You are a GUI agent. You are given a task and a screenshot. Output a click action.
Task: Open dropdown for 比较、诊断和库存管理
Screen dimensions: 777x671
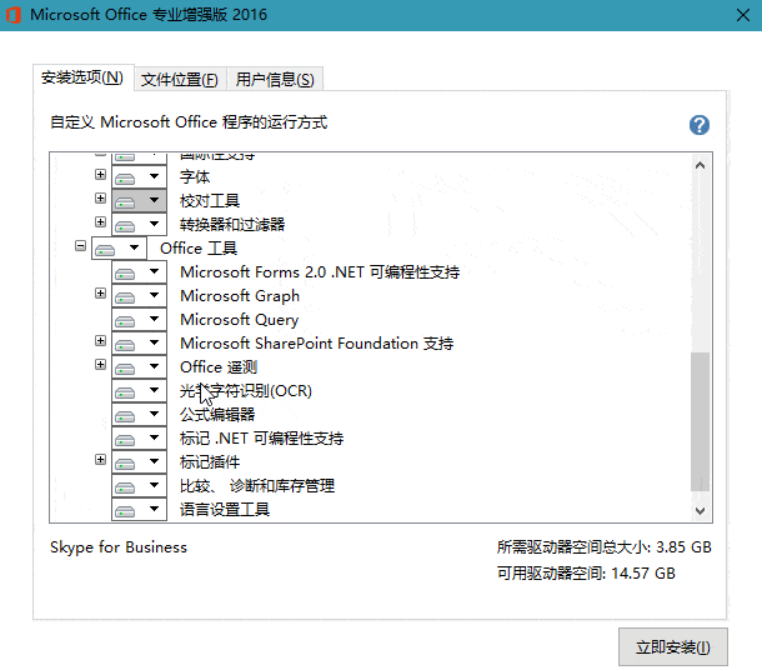click(139, 486)
